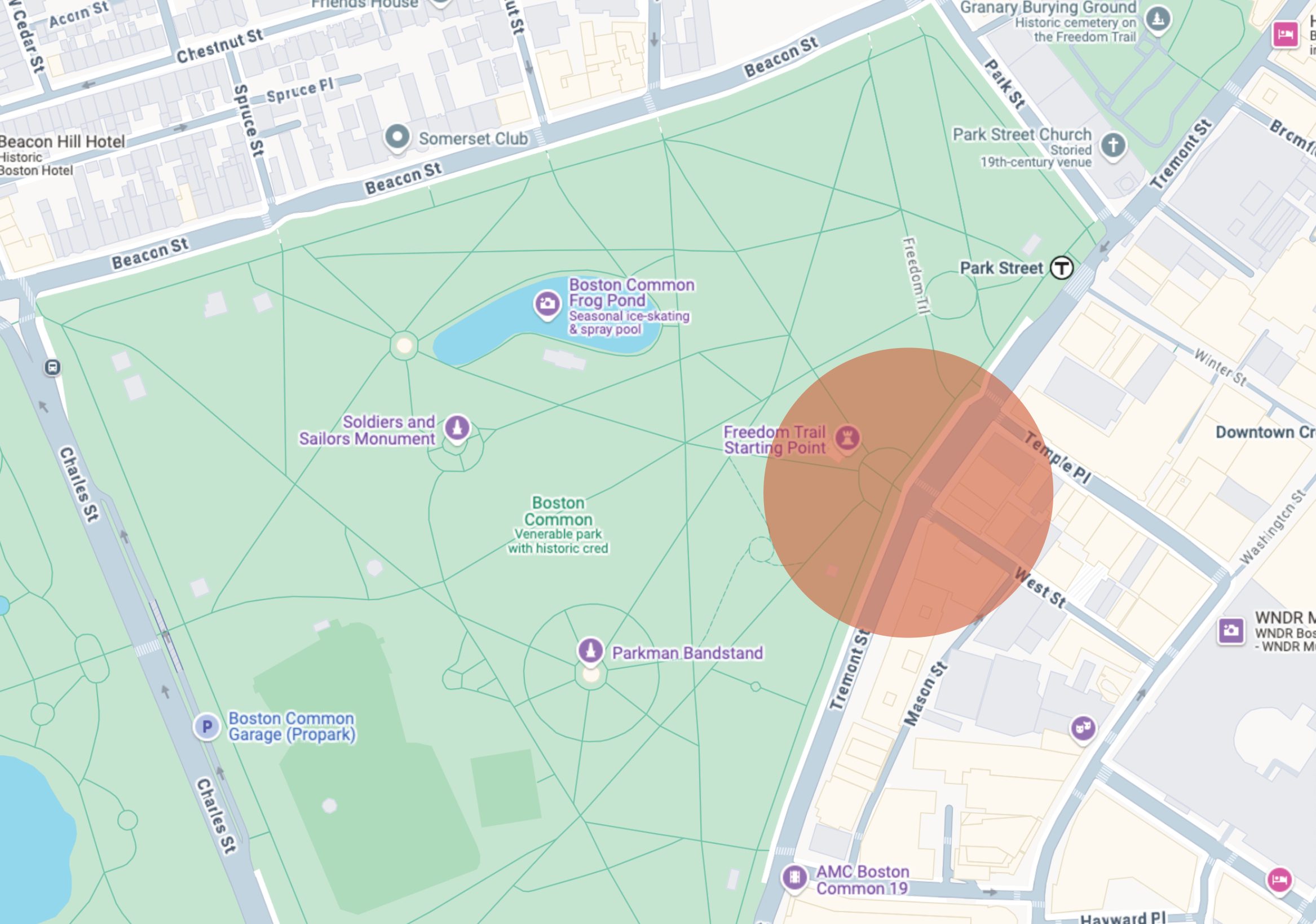The width and height of the screenshot is (1316, 924).
Task: Click the Boston Common Frog Pond camera pin
Action: (547, 303)
